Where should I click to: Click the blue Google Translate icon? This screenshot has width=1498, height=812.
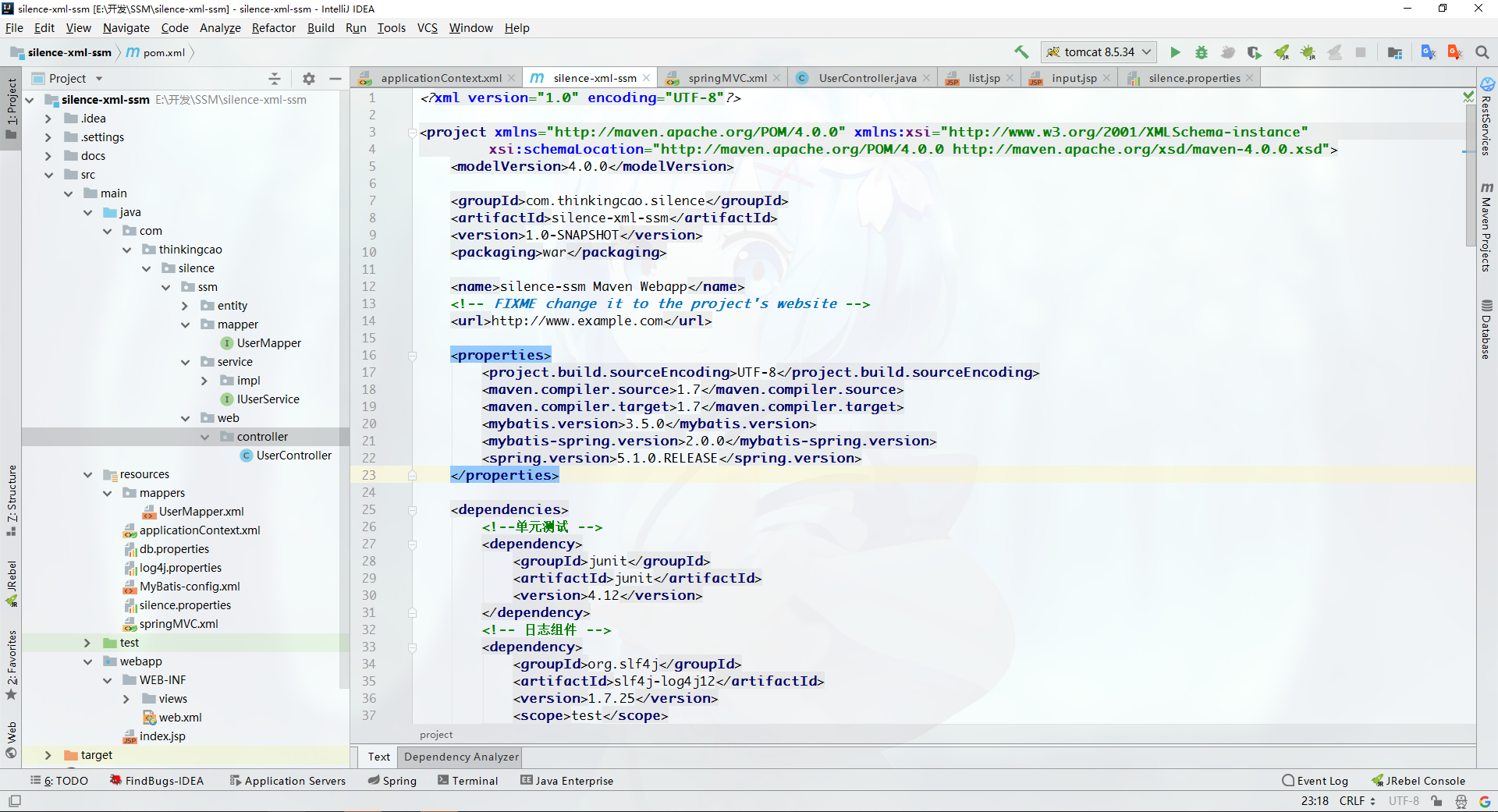[x=1429, y=52]
